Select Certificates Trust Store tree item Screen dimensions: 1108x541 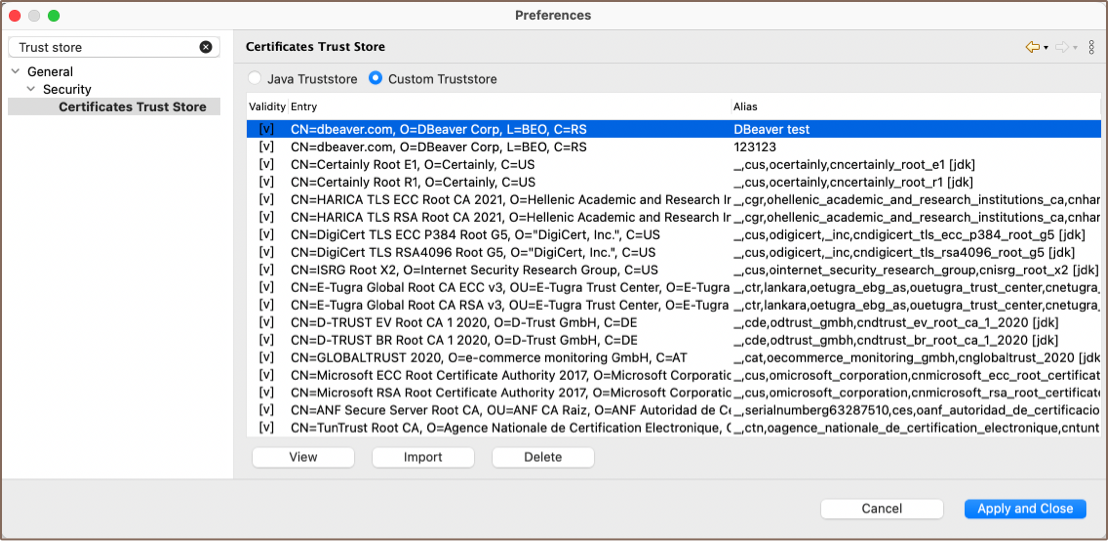tap(132, 107)
